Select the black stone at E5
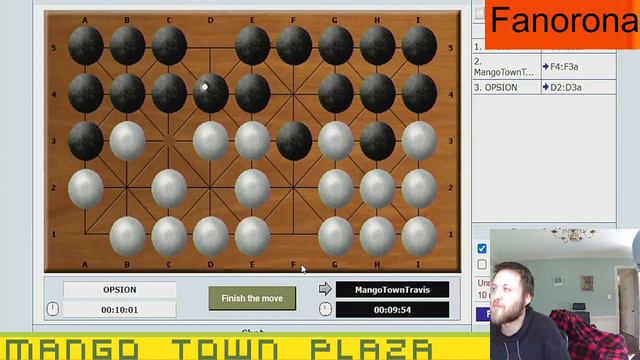 tap(252, 46)
